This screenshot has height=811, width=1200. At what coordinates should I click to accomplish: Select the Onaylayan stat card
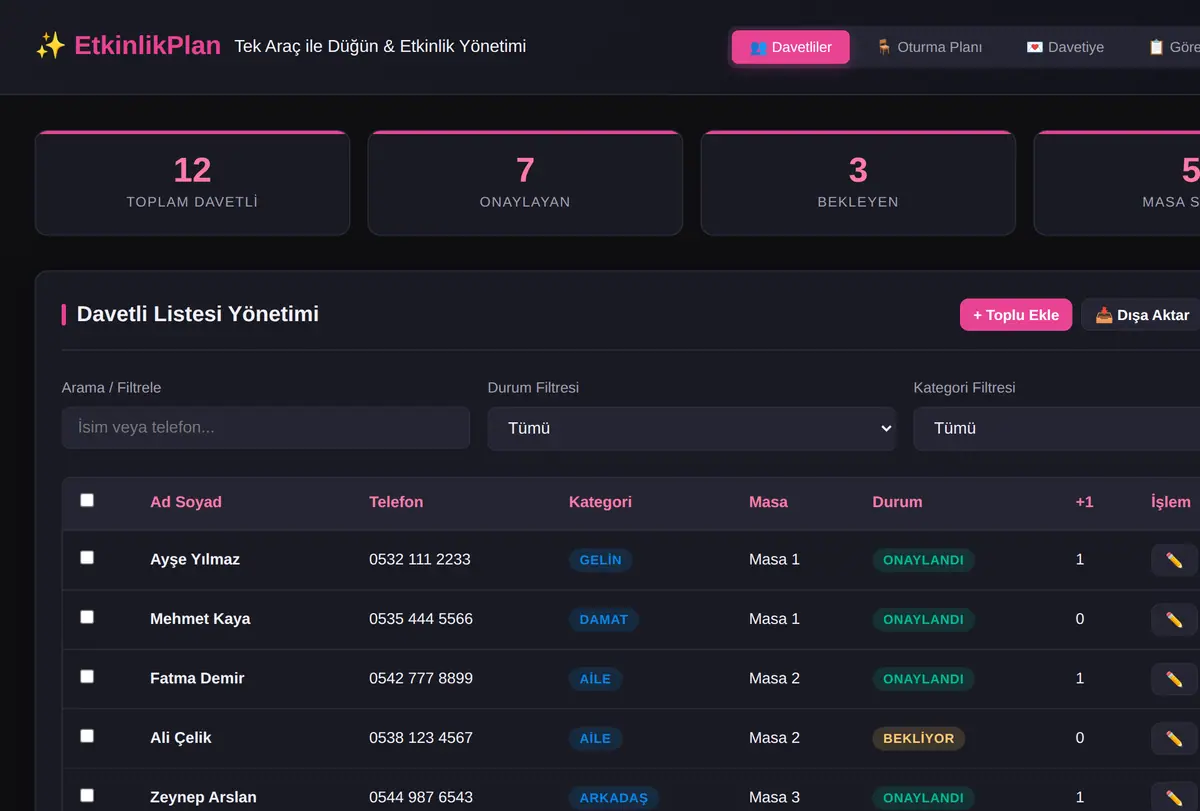pos(525,183)
